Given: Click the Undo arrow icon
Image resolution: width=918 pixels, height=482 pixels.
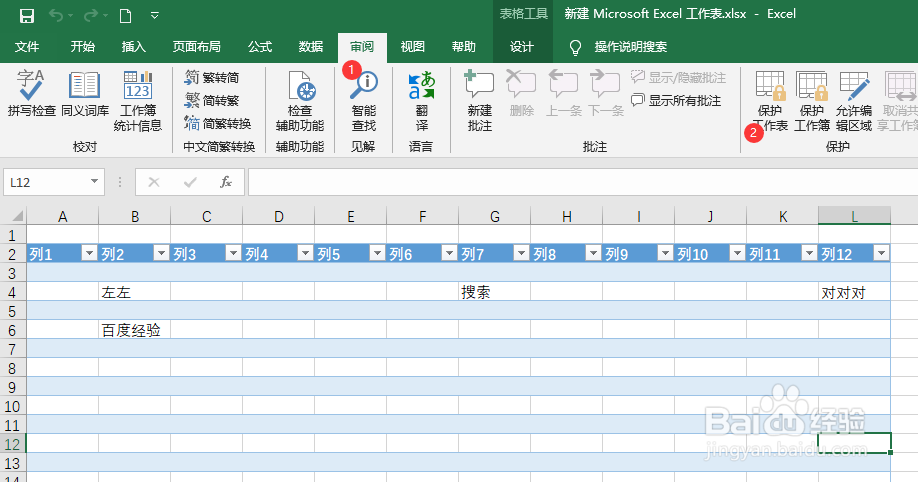Looking at the screenshot, I should (56, 16).
